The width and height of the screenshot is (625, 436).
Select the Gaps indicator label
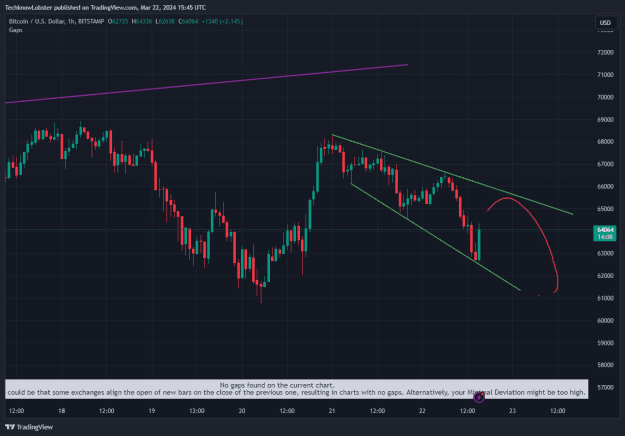coord(16,30)
